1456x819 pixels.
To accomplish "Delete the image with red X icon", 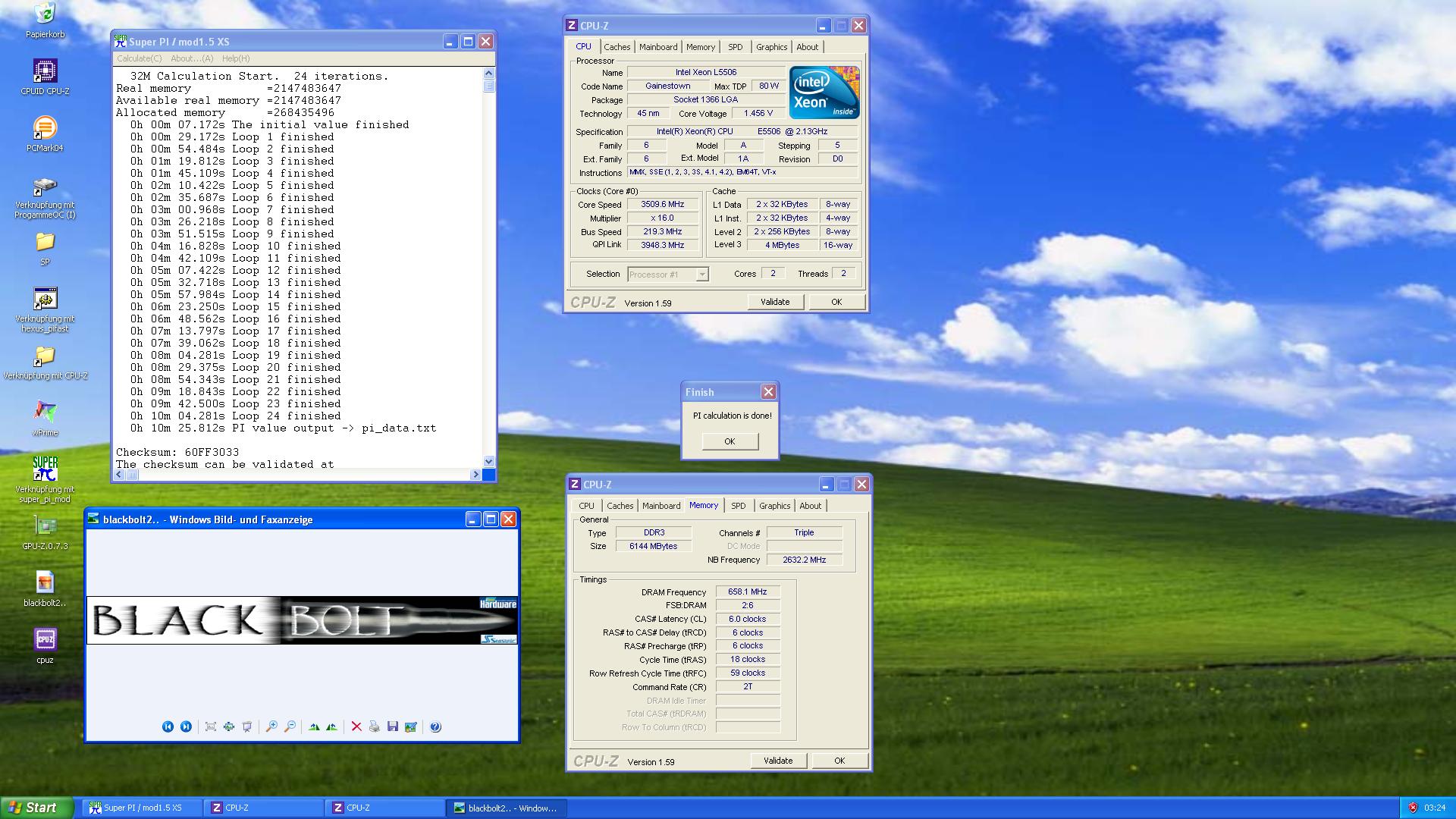I will tap(356, 726).
